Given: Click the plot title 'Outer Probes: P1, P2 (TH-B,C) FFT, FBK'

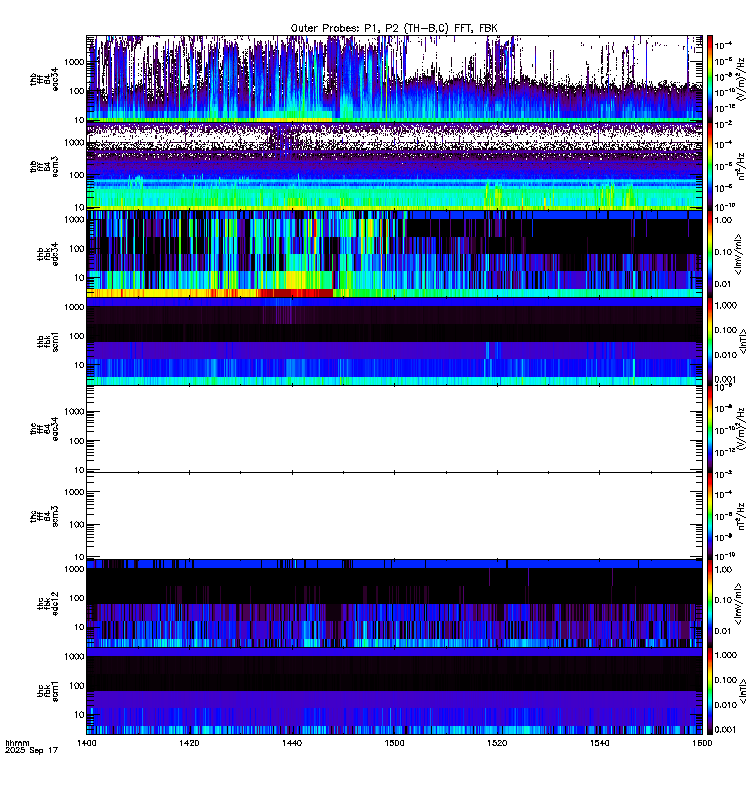Looking at the screenshot, I should pyautogui.click(x=394, y=29).
